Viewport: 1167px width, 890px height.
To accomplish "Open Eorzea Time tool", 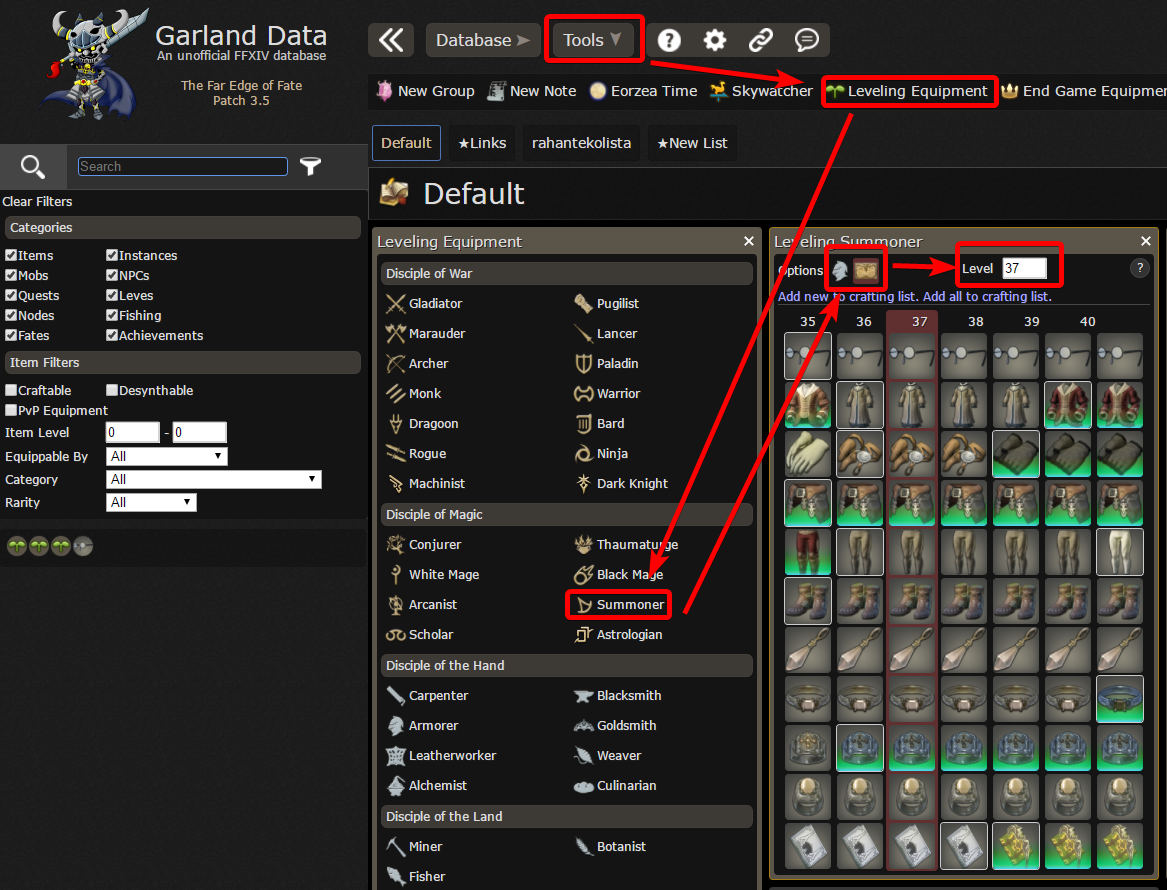I will tap(643, 91).
